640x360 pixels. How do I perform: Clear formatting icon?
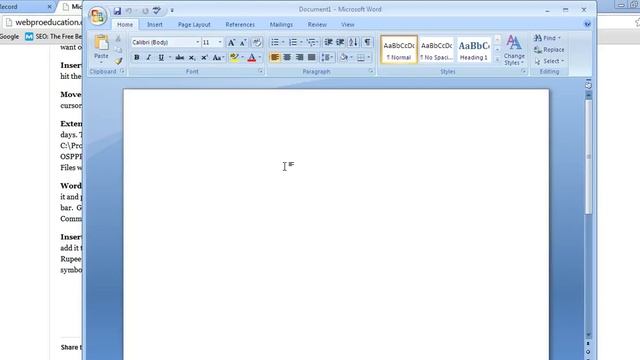click(x=257, y=42)
